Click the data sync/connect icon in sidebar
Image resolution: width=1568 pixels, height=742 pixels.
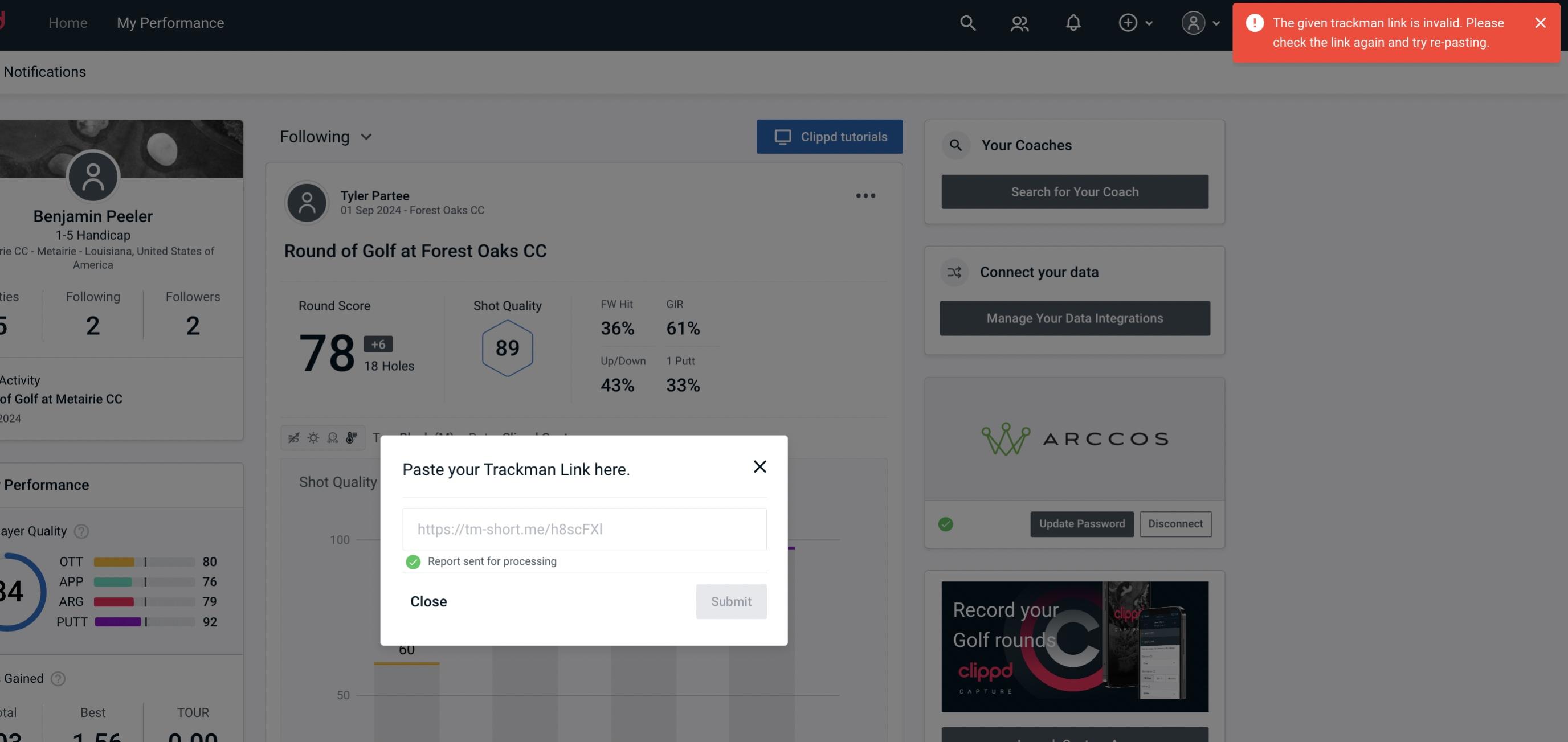click(x=955, y=272)
